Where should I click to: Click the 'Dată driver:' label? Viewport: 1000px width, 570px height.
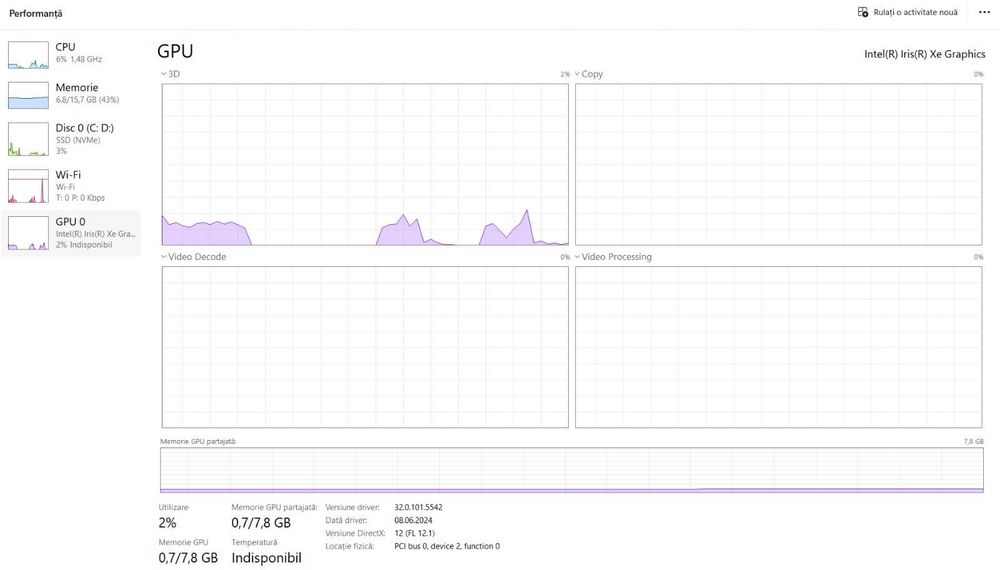point(346,520)
